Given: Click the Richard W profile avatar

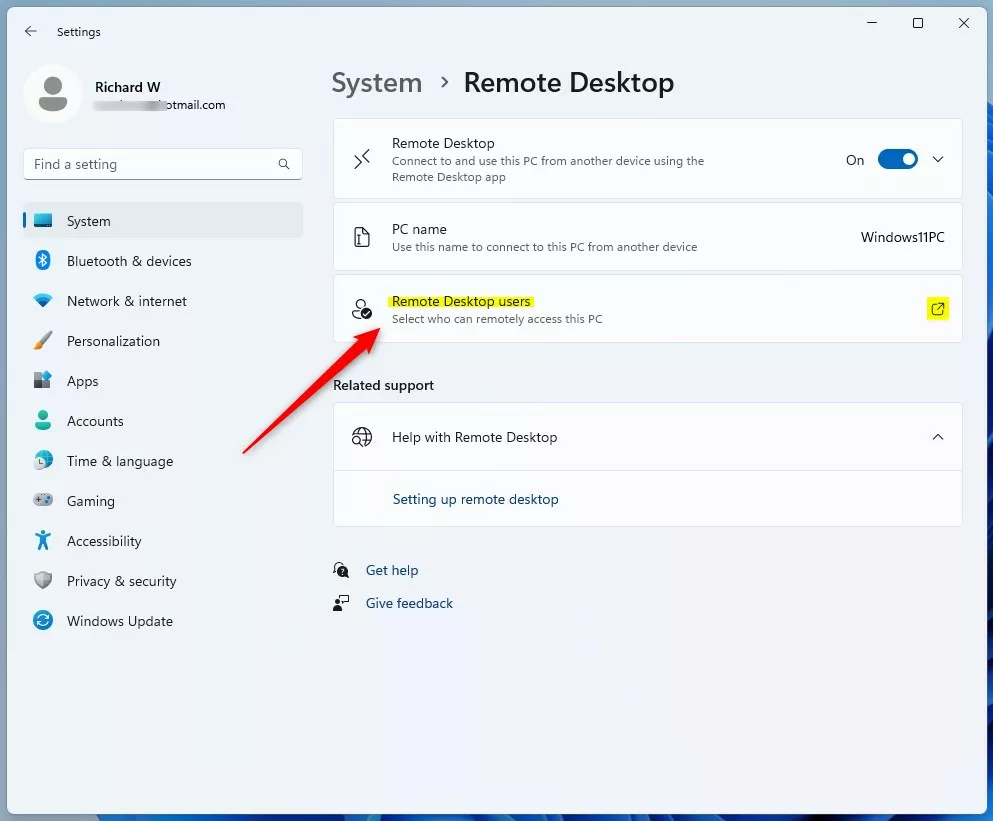Looking at the screenshot, I should pyautogui.click(x=53, y=94).
